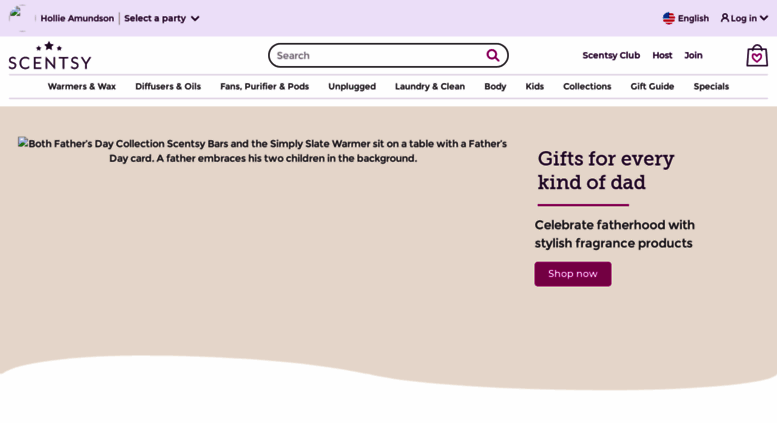Viewport: 777px width, 423px height.
Task: Click the Shop now button
Action: click(573, 274)
